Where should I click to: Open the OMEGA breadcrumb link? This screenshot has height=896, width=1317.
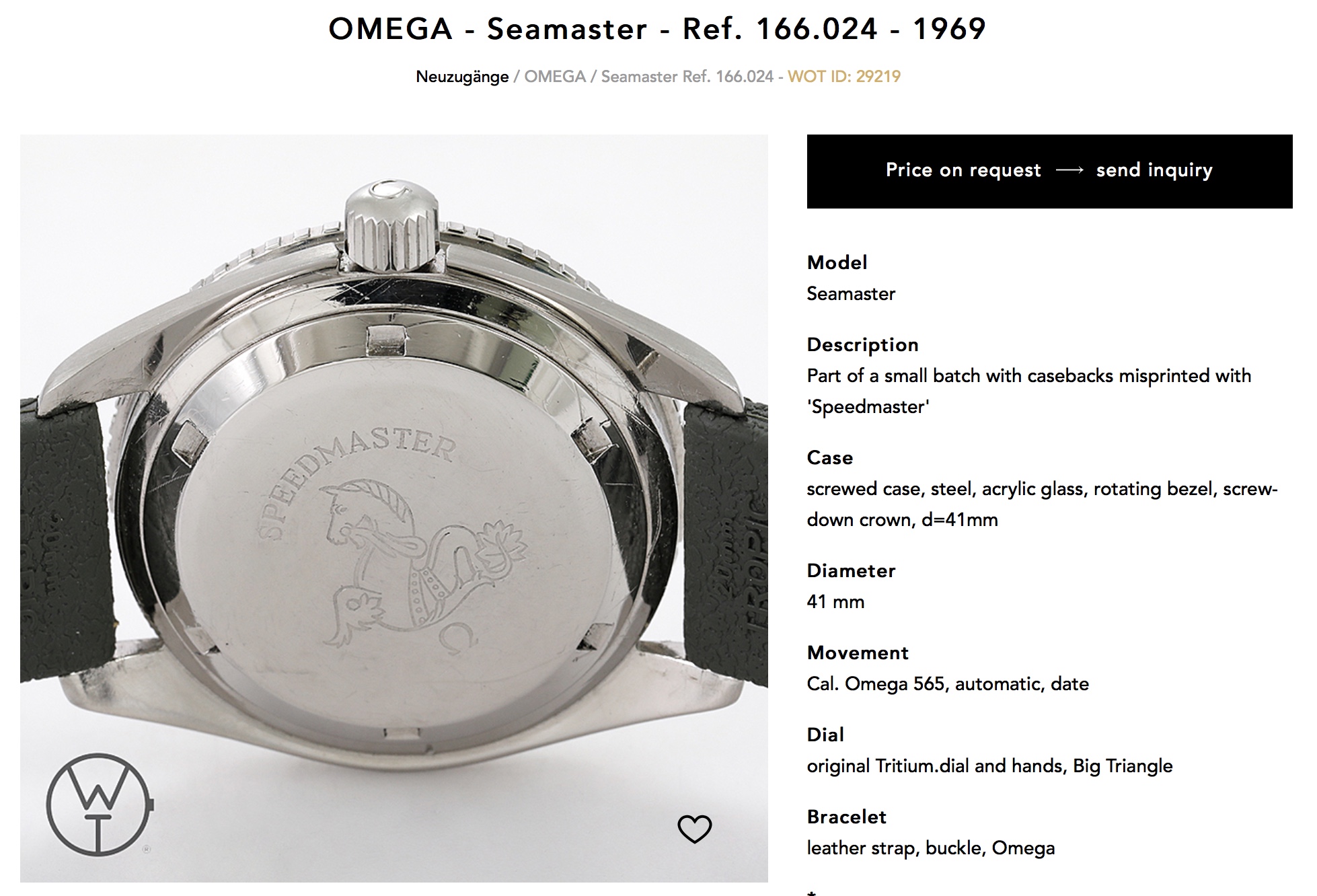[555, 77]
